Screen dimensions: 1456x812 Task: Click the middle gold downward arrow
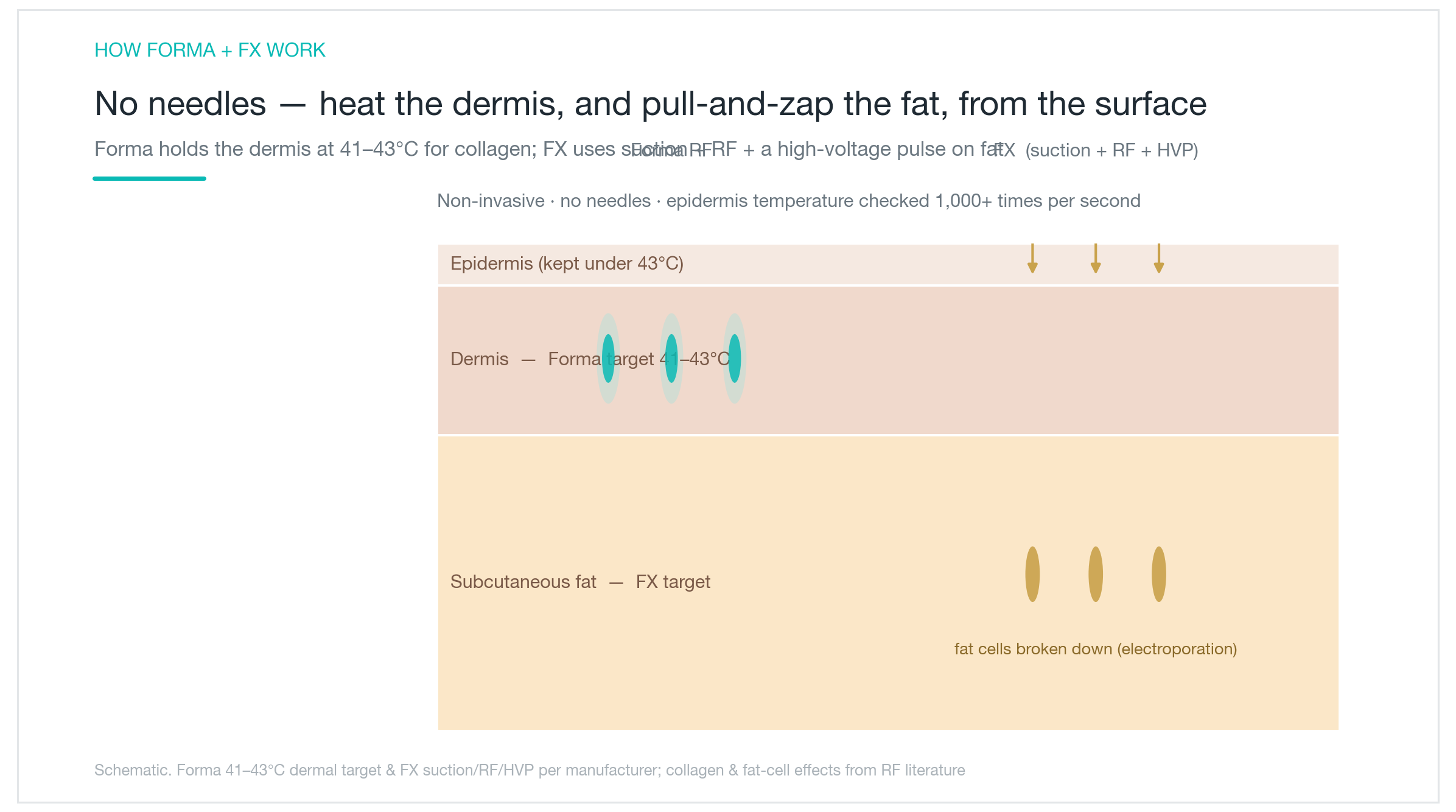tap(1096, 258)
